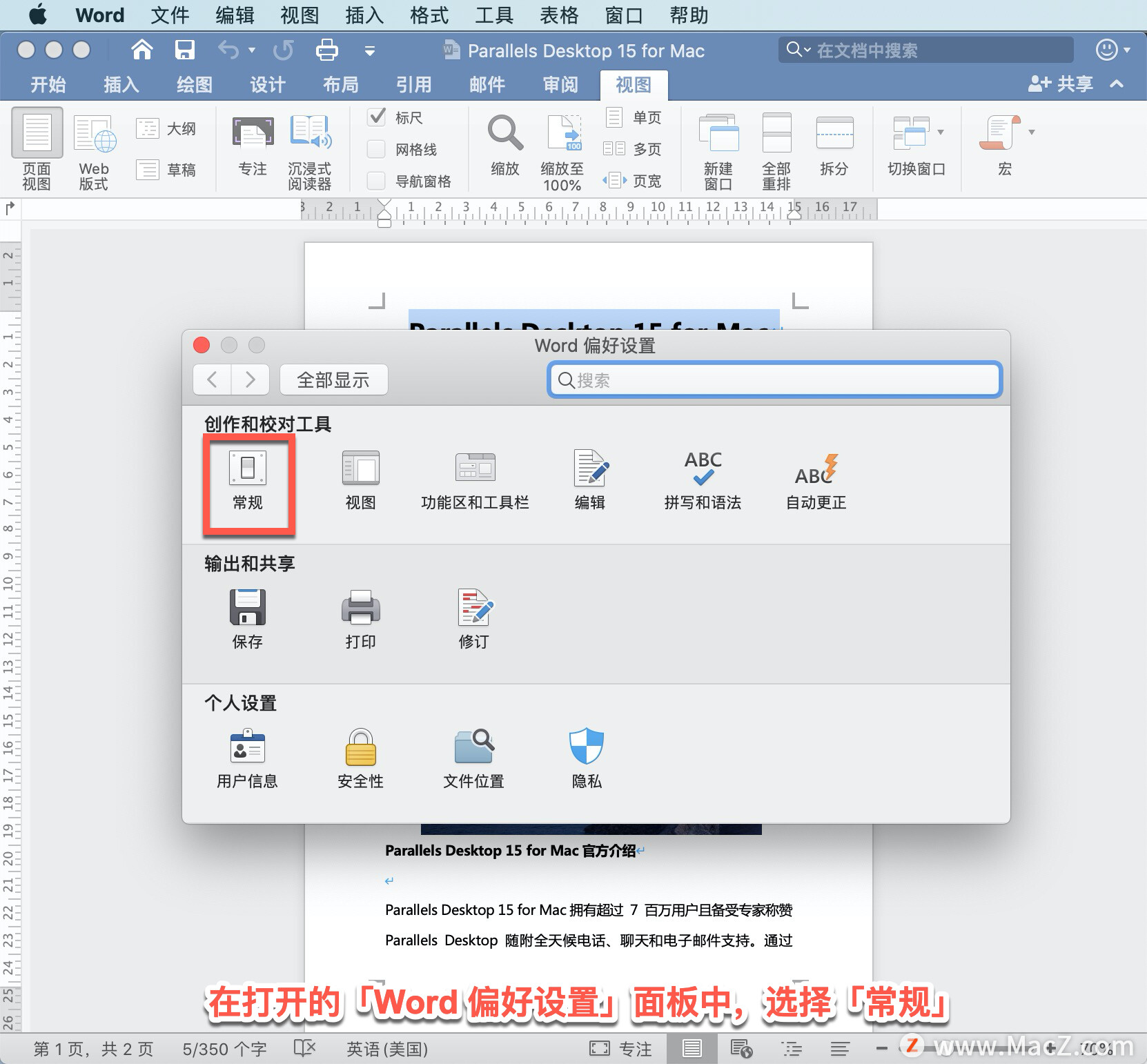Select 页宽 page width zoom

(632, 181)
